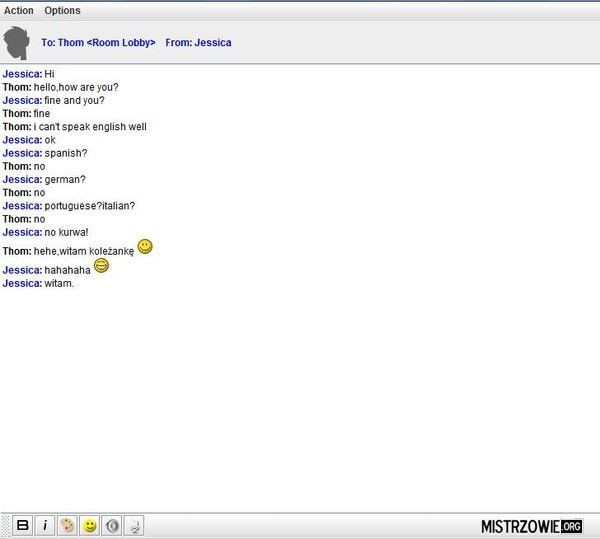The width and height of the screenshot is (600, 539).
Task: Click the MISTRZOWIE.ORG watermark logo
Action: 531,526
